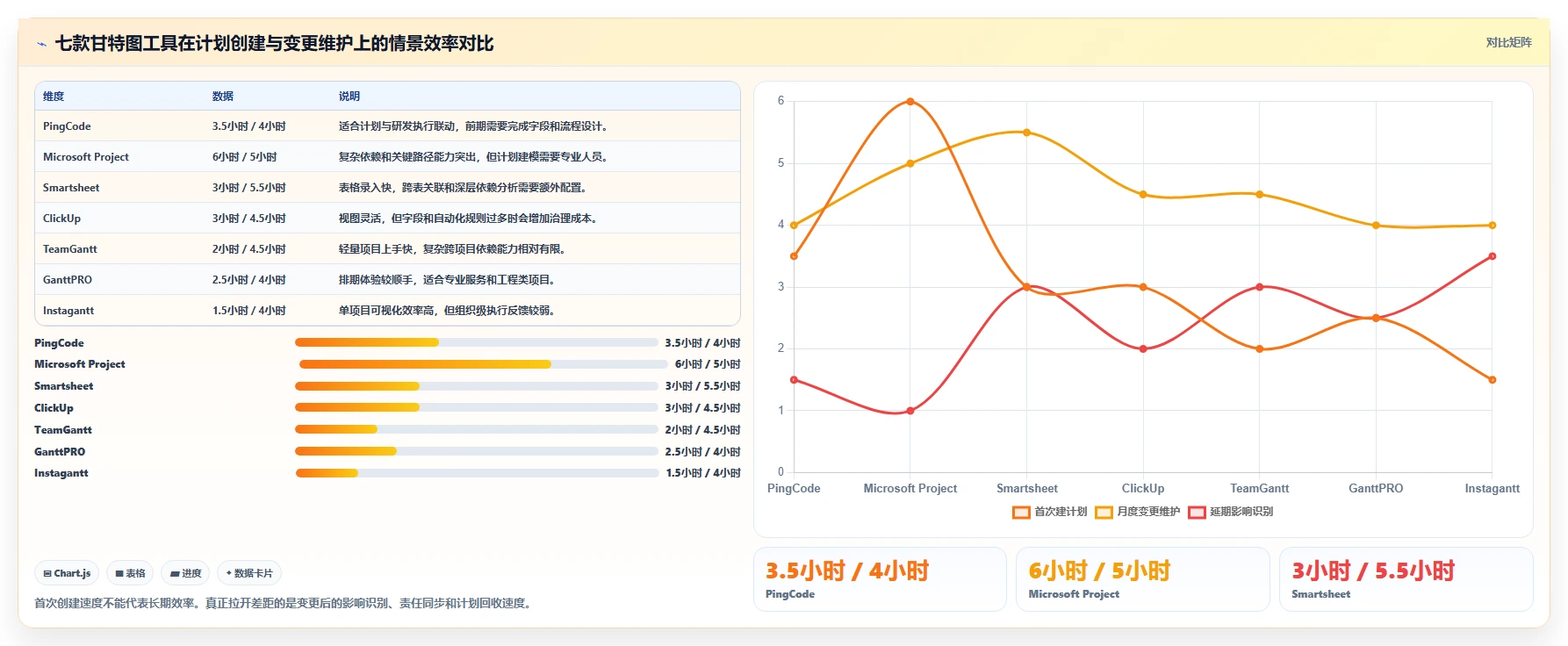1568x646 pixels.
Task: Open the Chart.js chip
Action: [67, 574]
